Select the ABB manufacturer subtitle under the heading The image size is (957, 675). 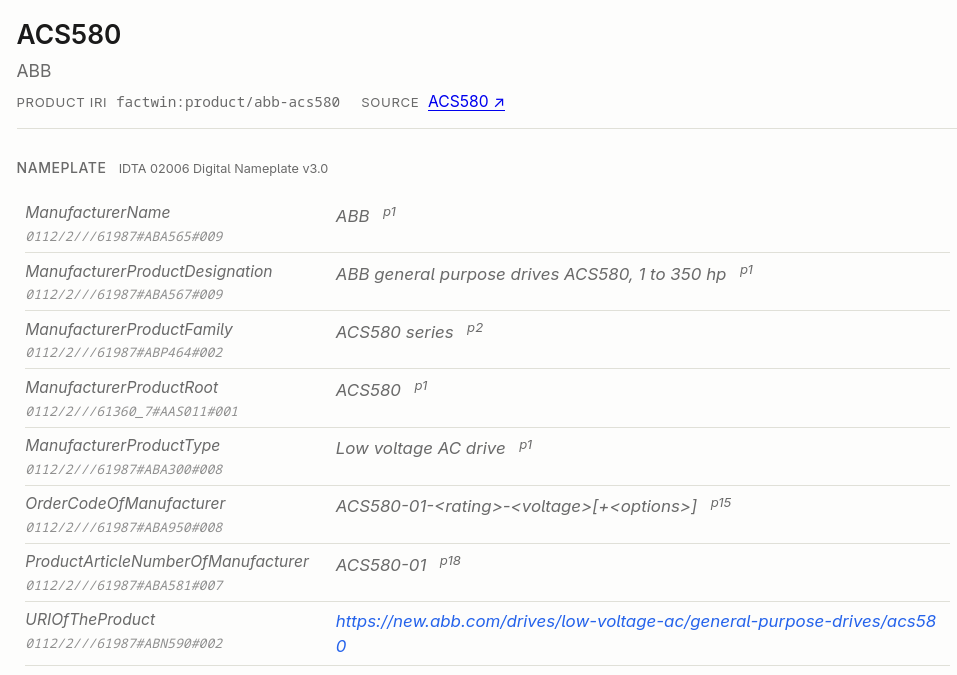[x=34, y=71]
